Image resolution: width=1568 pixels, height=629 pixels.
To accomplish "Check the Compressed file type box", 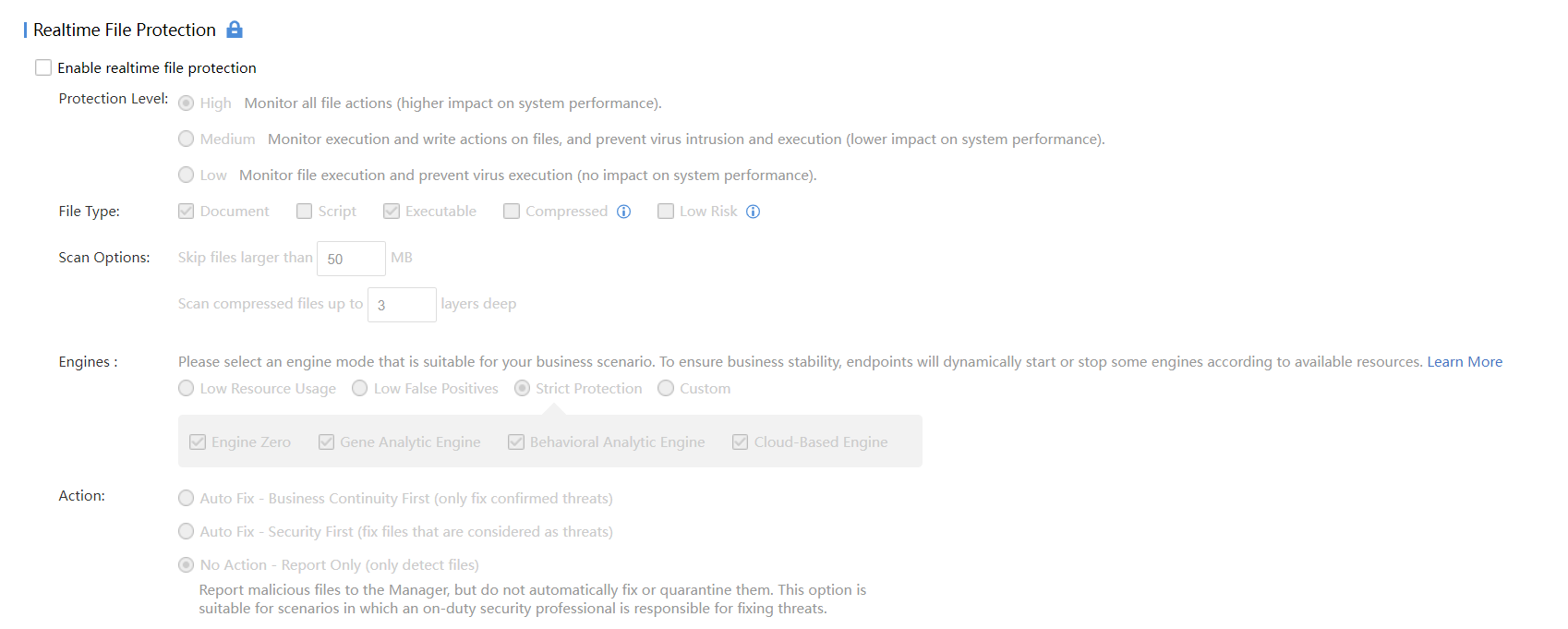I will (x=512, y=212).
